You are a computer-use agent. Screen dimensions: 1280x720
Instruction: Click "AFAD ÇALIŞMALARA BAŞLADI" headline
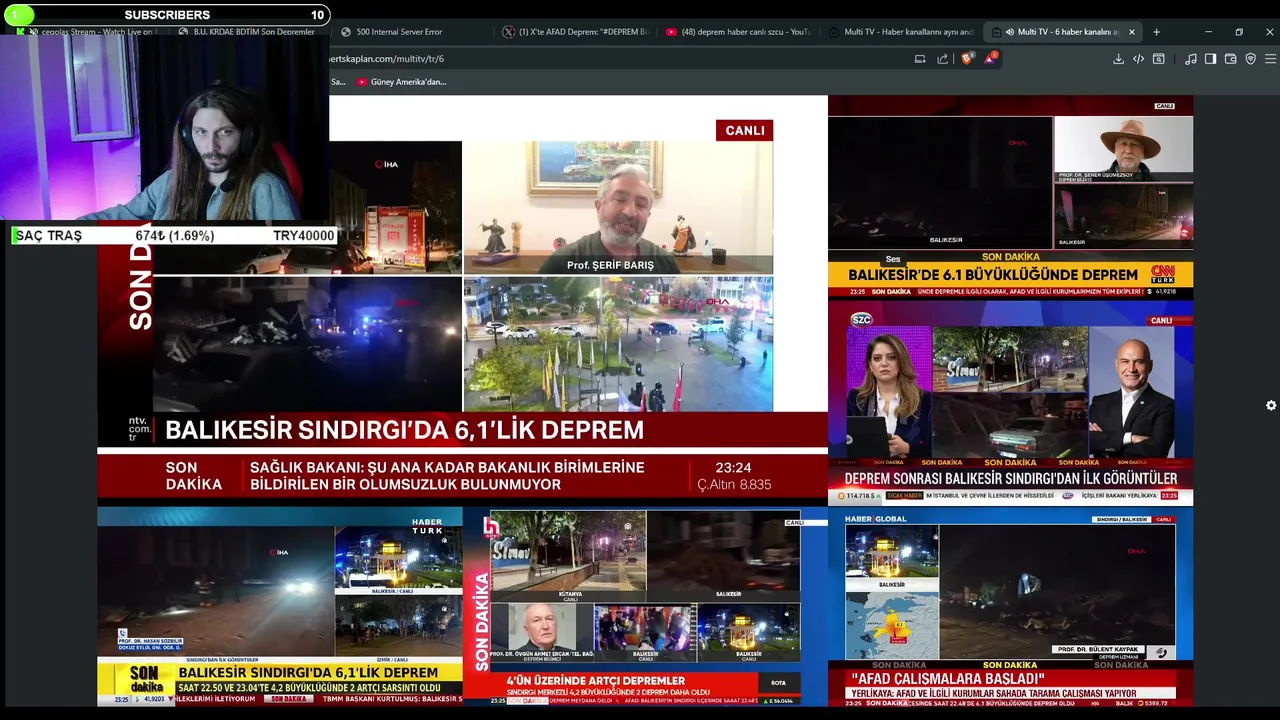coord(947,679)
